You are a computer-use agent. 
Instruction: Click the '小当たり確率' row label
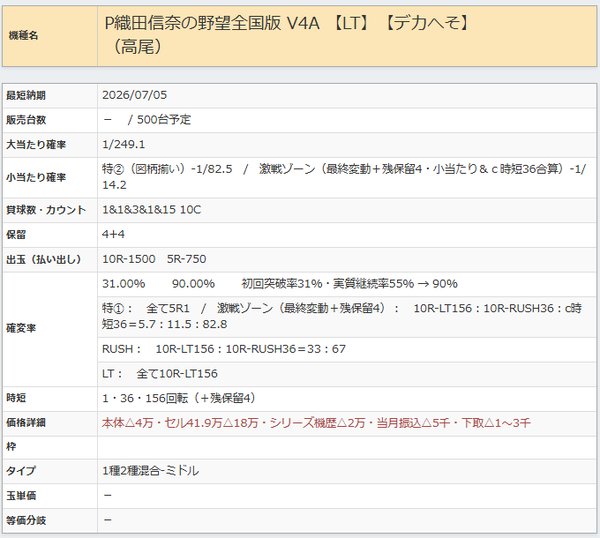(36, 177)
